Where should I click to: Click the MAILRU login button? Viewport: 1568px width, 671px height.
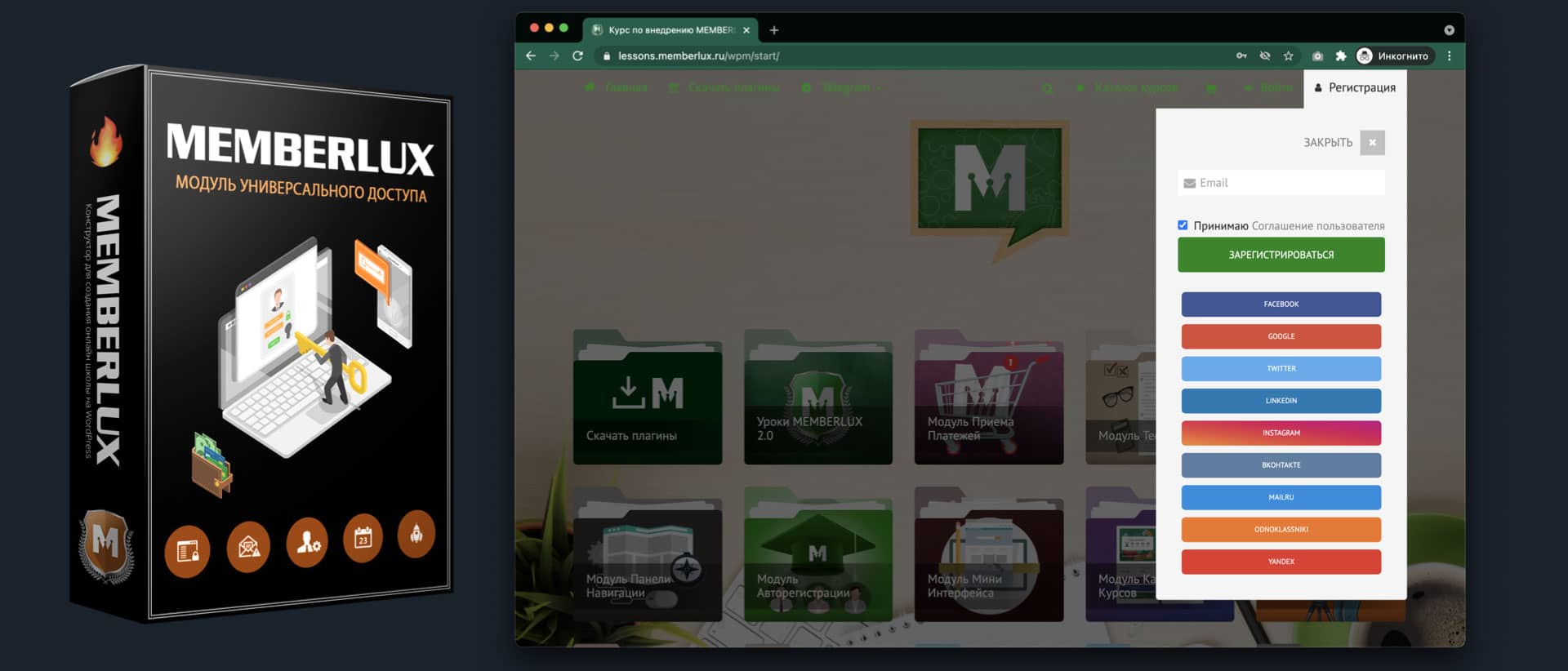tap(1281, 497)
